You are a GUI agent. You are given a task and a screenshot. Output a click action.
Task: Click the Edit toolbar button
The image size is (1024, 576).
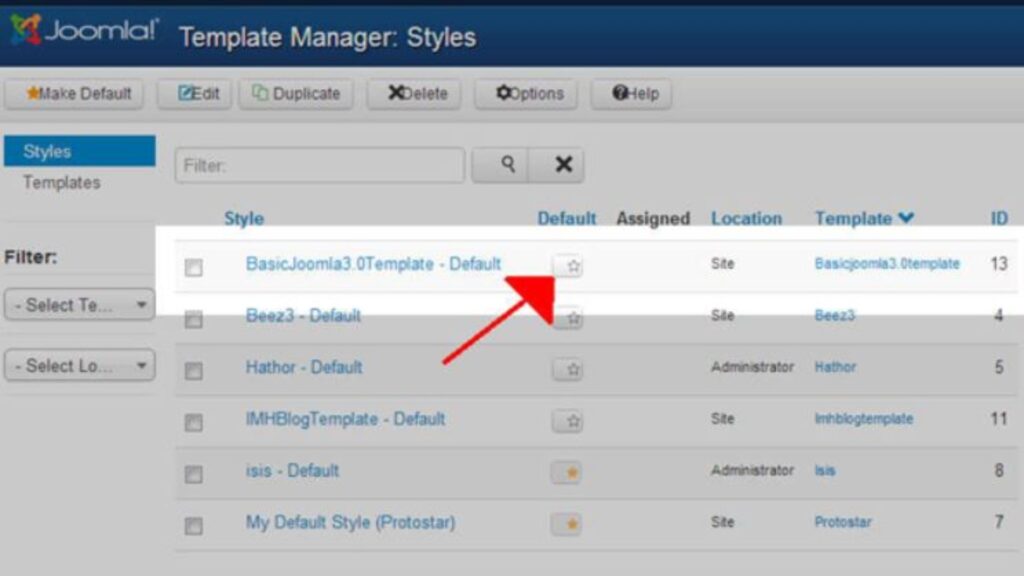coord(194,93)
